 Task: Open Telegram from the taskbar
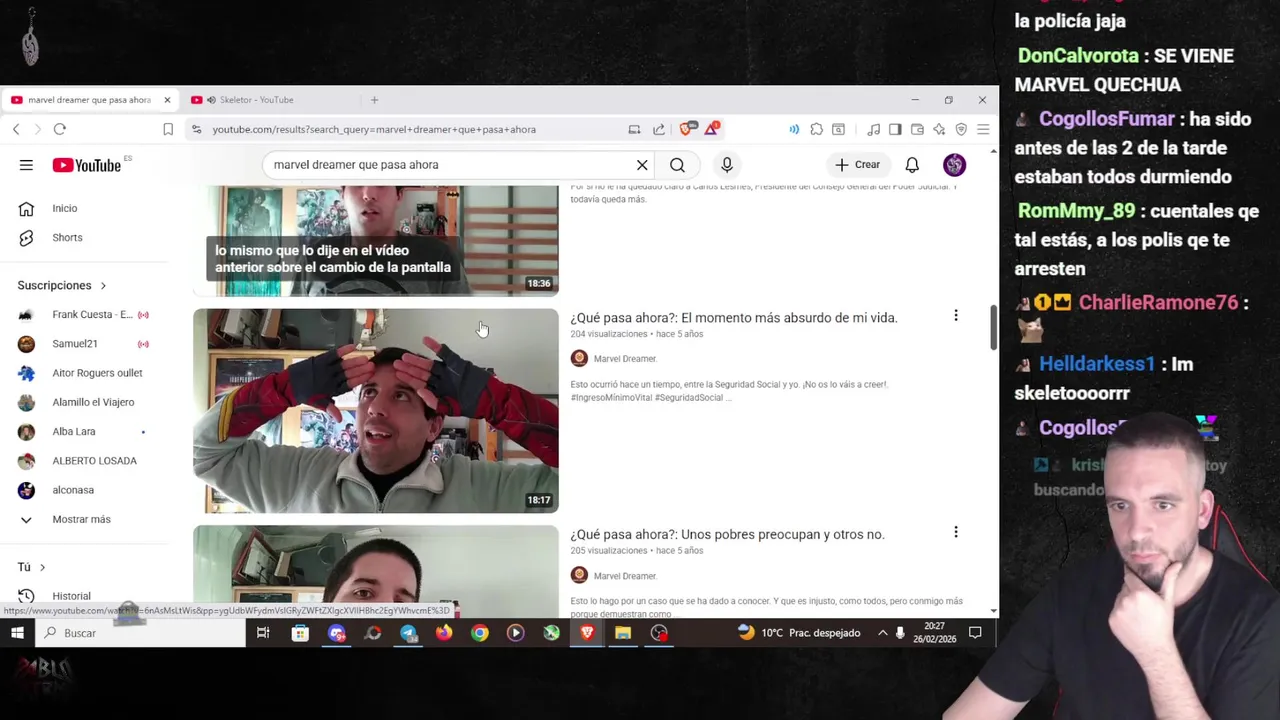[x=408, y=633]
